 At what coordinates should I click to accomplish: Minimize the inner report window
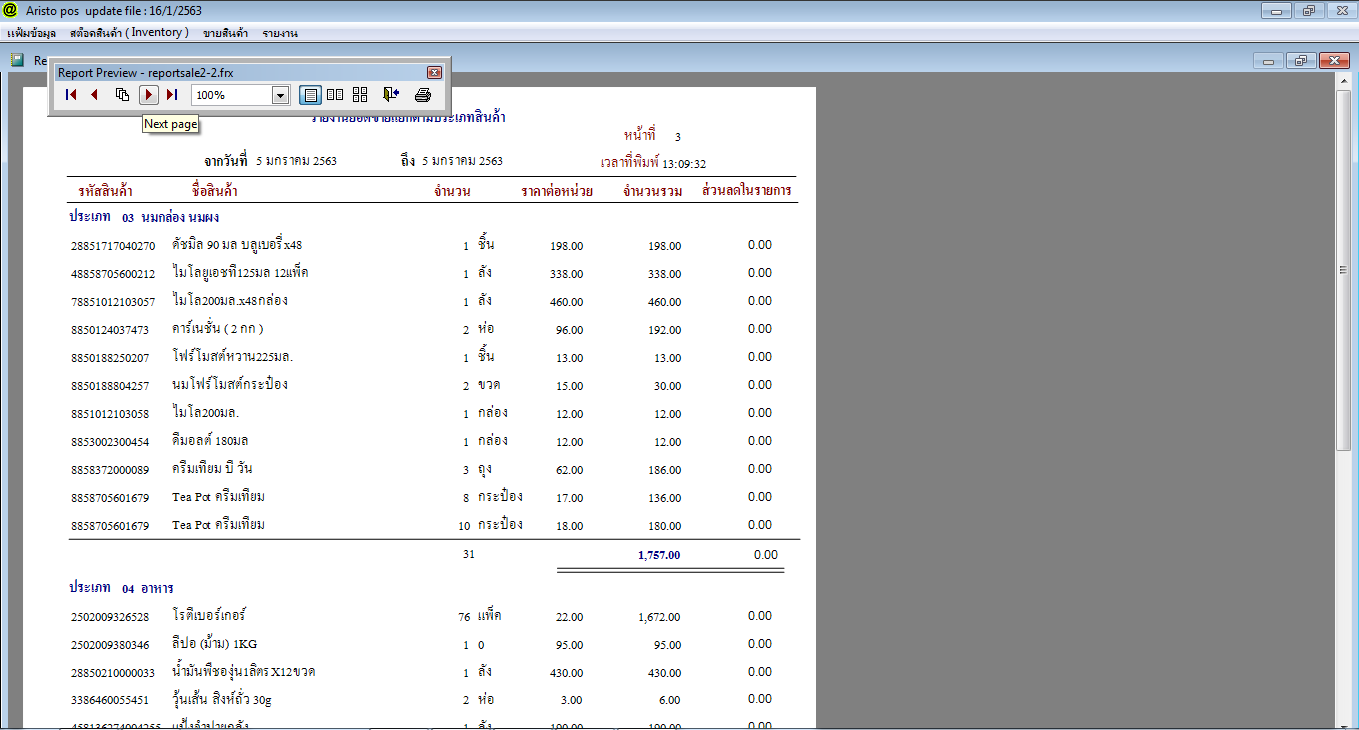[x=1268, y=61]
